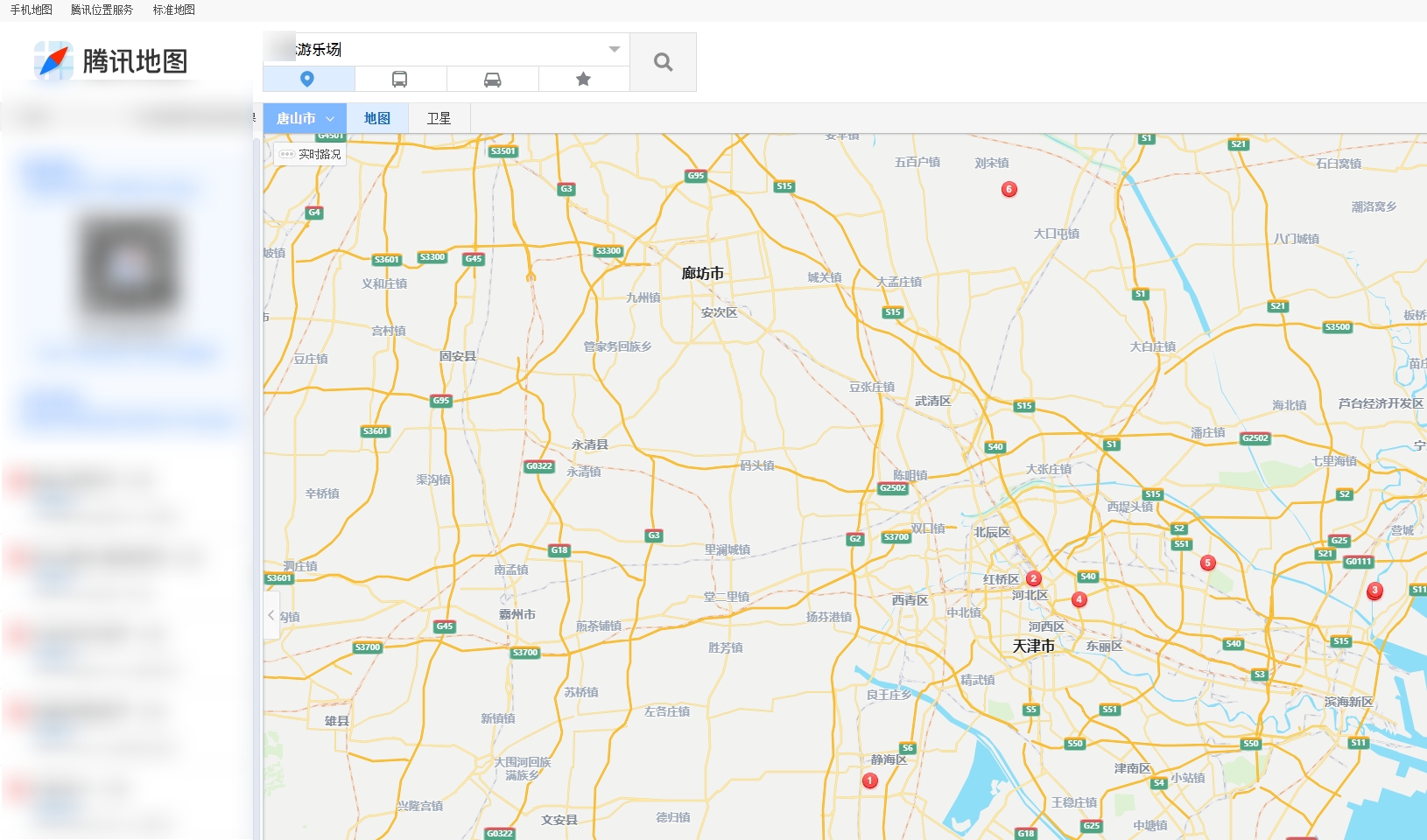
Task: Open the 唐山市 city dropdown
Action: point(305,118)
